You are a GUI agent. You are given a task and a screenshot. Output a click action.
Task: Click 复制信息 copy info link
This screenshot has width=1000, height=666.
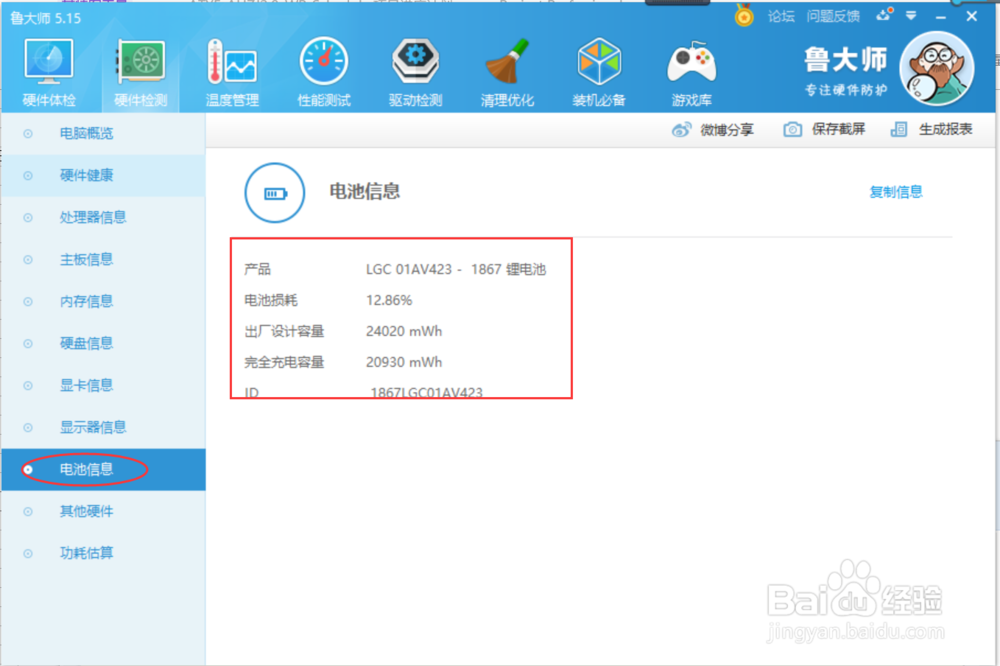coord(895,192)
